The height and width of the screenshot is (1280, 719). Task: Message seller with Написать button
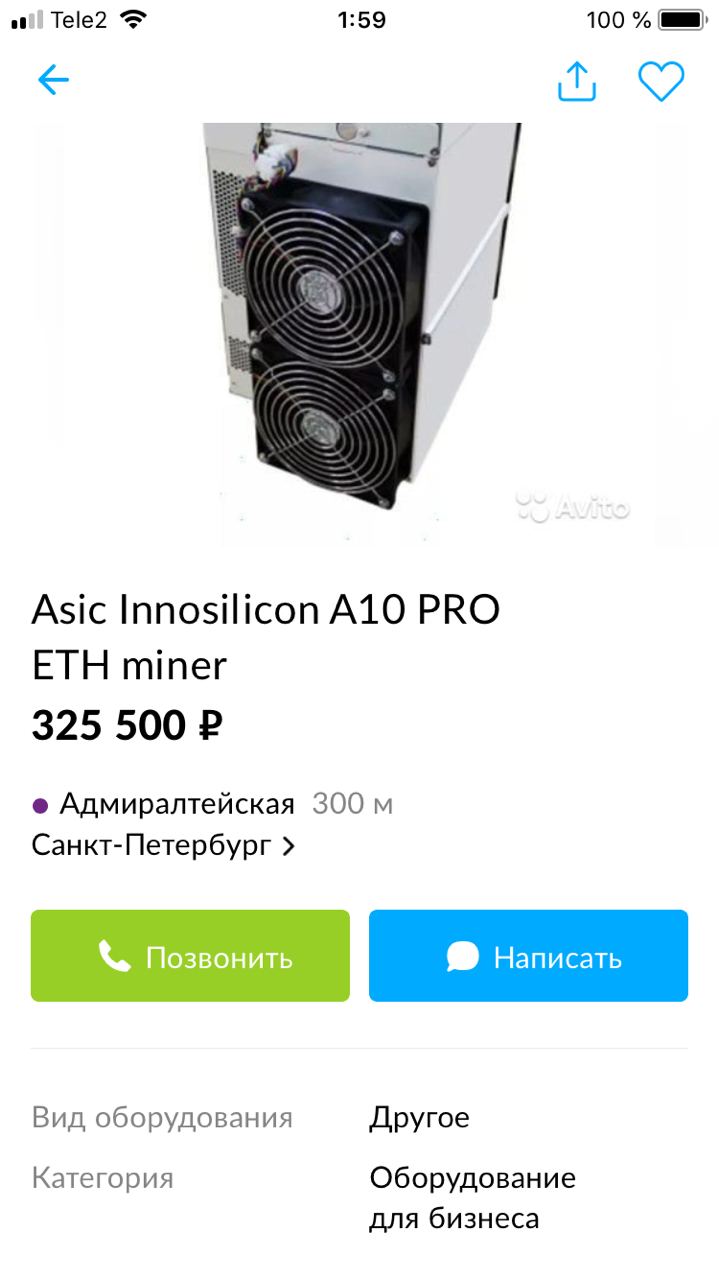pos(528,956)
